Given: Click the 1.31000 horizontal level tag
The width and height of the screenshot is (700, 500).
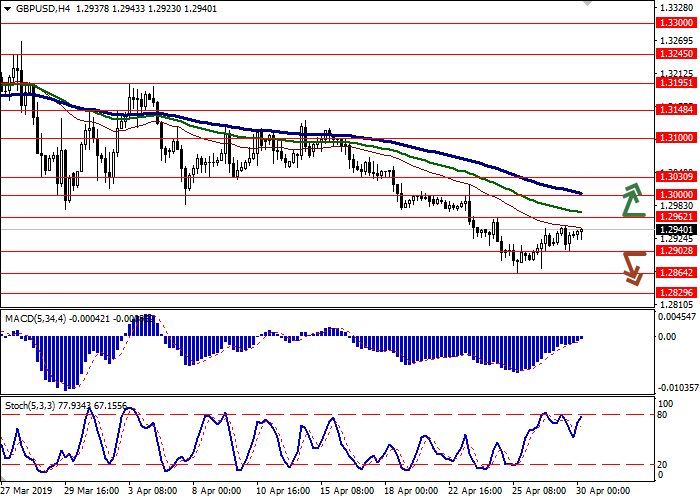Looking at the screenshot, I should 672,138.
